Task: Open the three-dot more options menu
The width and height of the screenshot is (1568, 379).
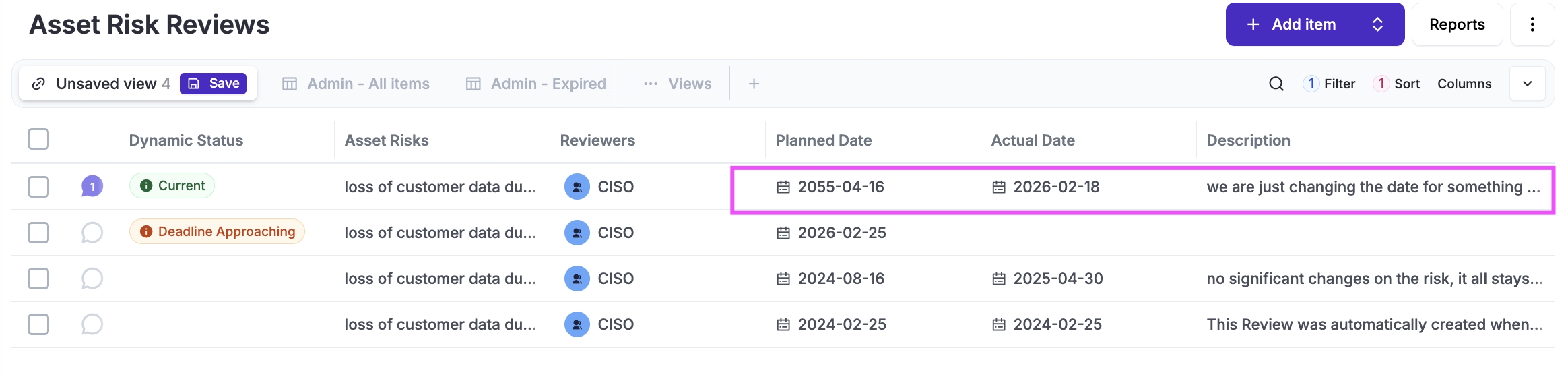Action: [1532, 24]
